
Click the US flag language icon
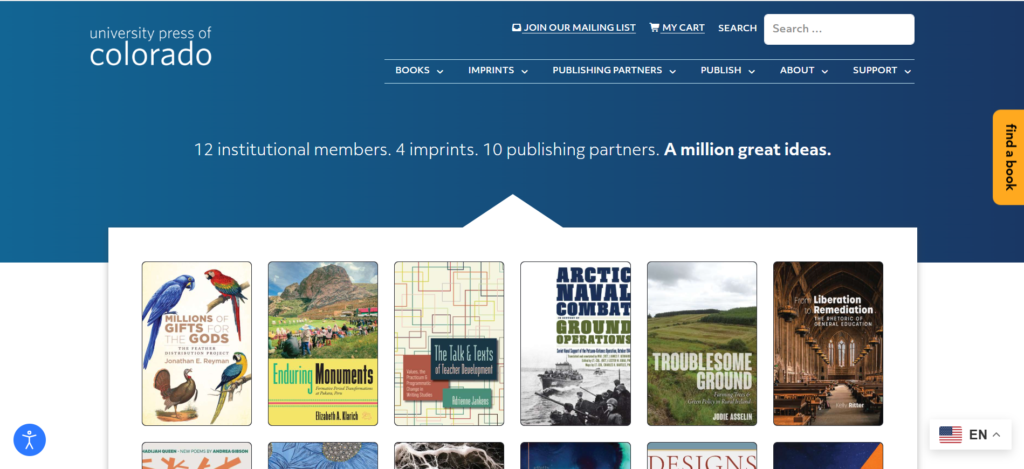[950, 434]
